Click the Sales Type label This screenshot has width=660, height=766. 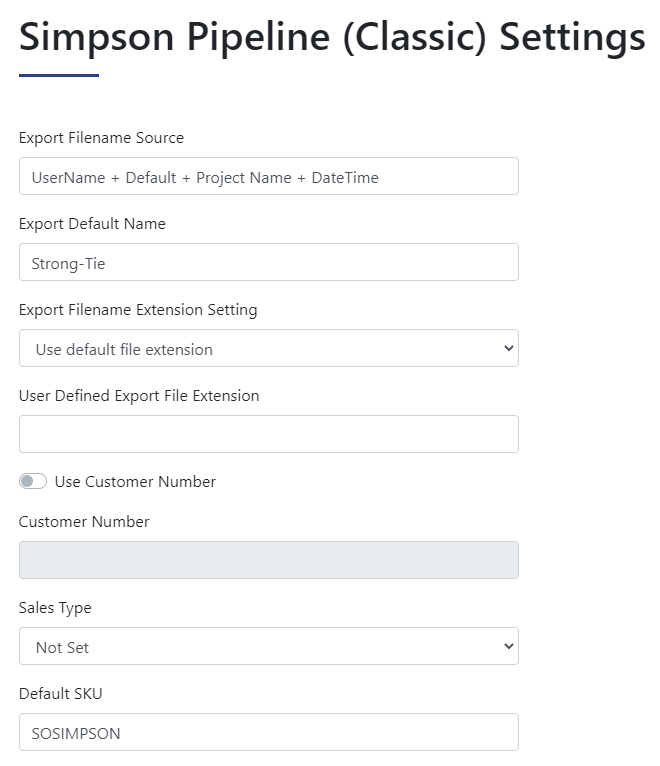tap(55, 608)
